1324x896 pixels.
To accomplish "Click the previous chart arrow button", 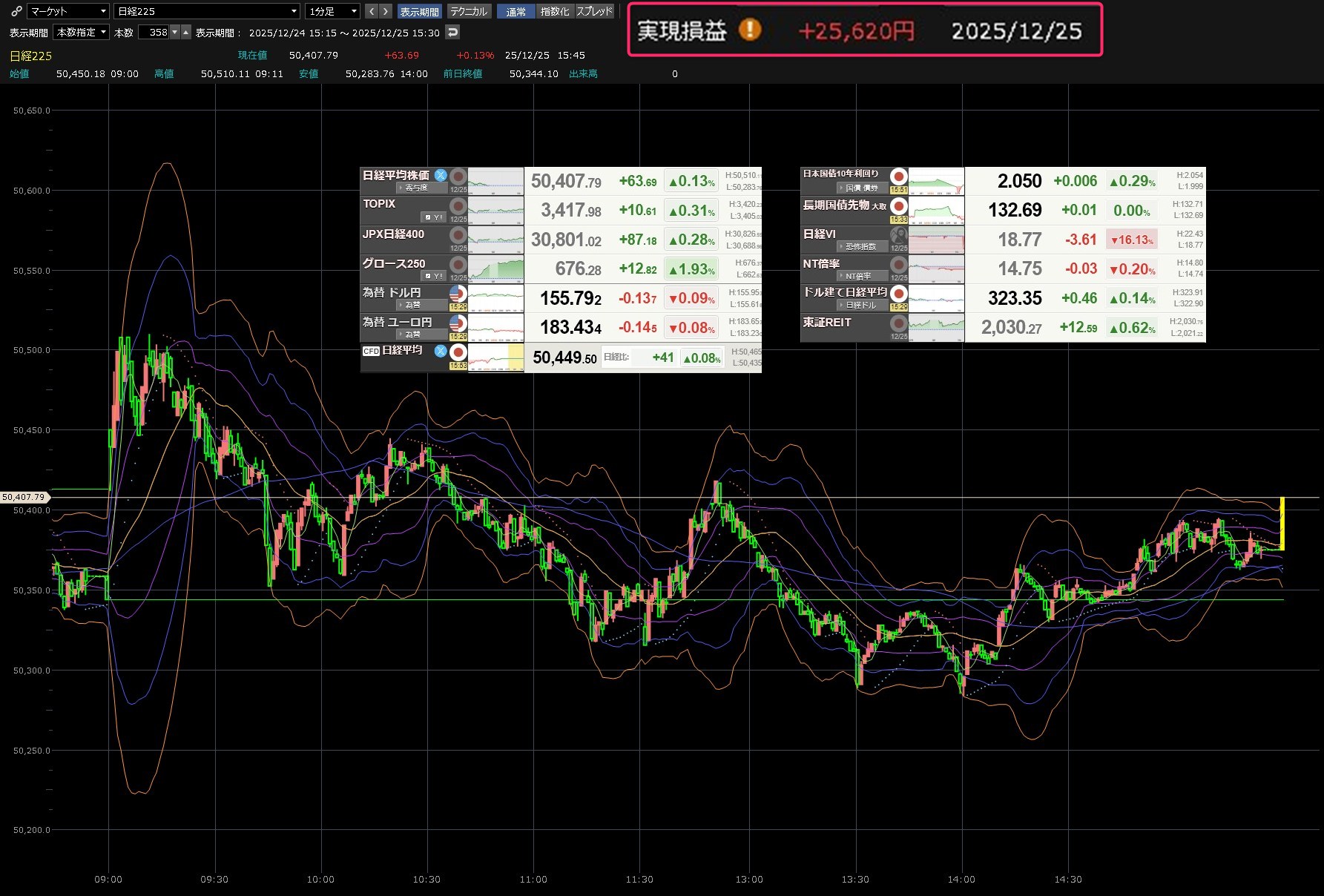I will pos(372,11).
